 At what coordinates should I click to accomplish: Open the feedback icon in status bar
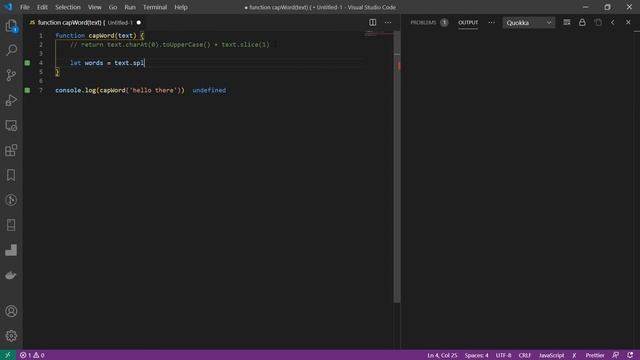click(616, 355)
